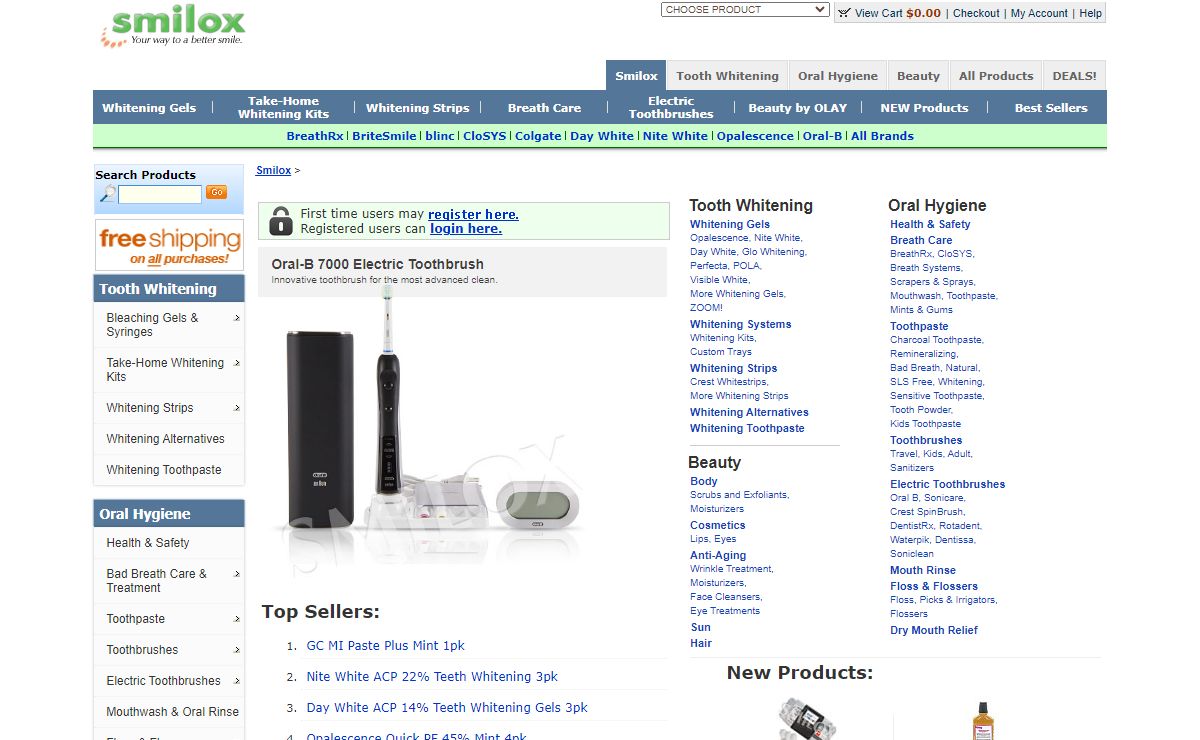Select the All Products tab

click(x=996, y=76)
